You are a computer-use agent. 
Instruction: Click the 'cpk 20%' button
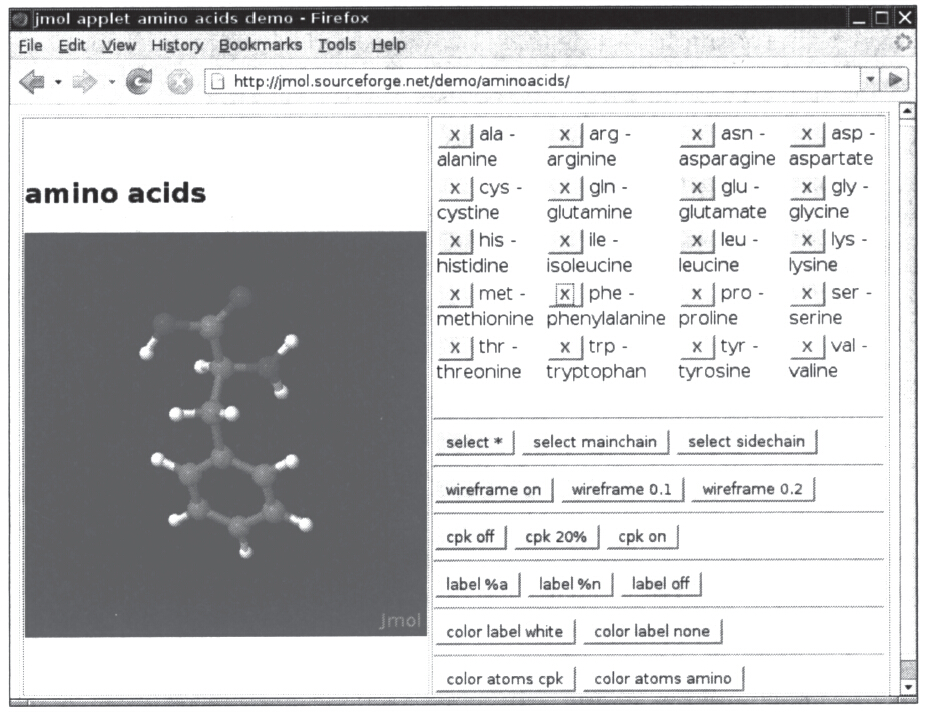click(556, 537)
